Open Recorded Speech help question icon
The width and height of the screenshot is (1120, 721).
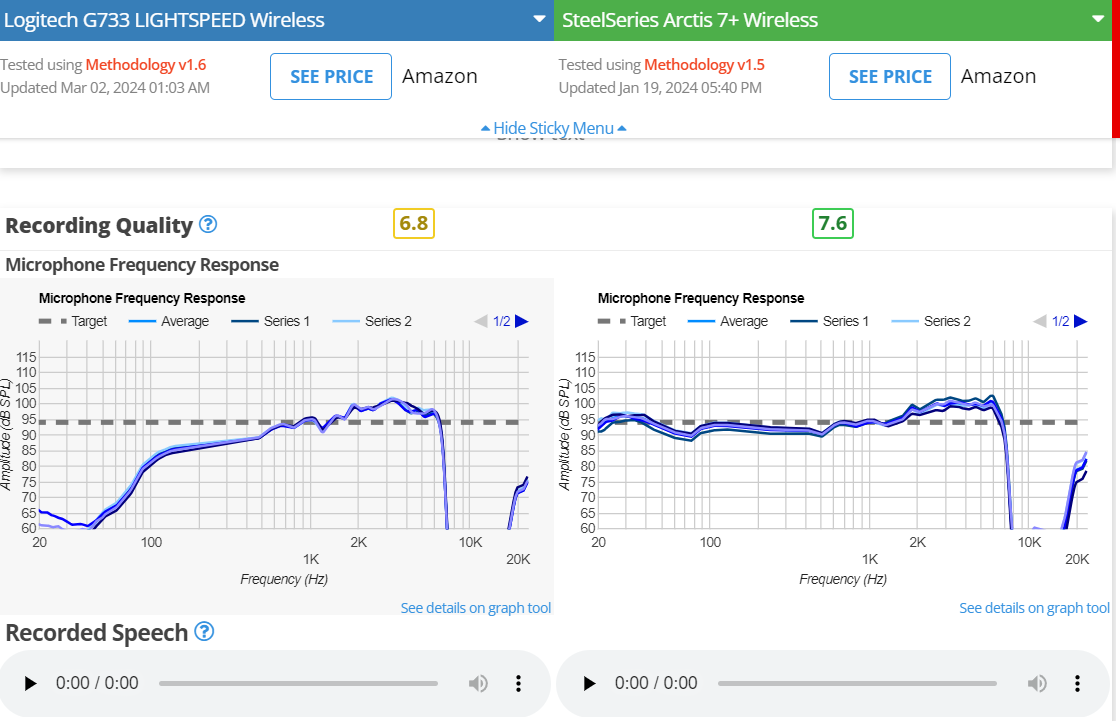(204, 632)
